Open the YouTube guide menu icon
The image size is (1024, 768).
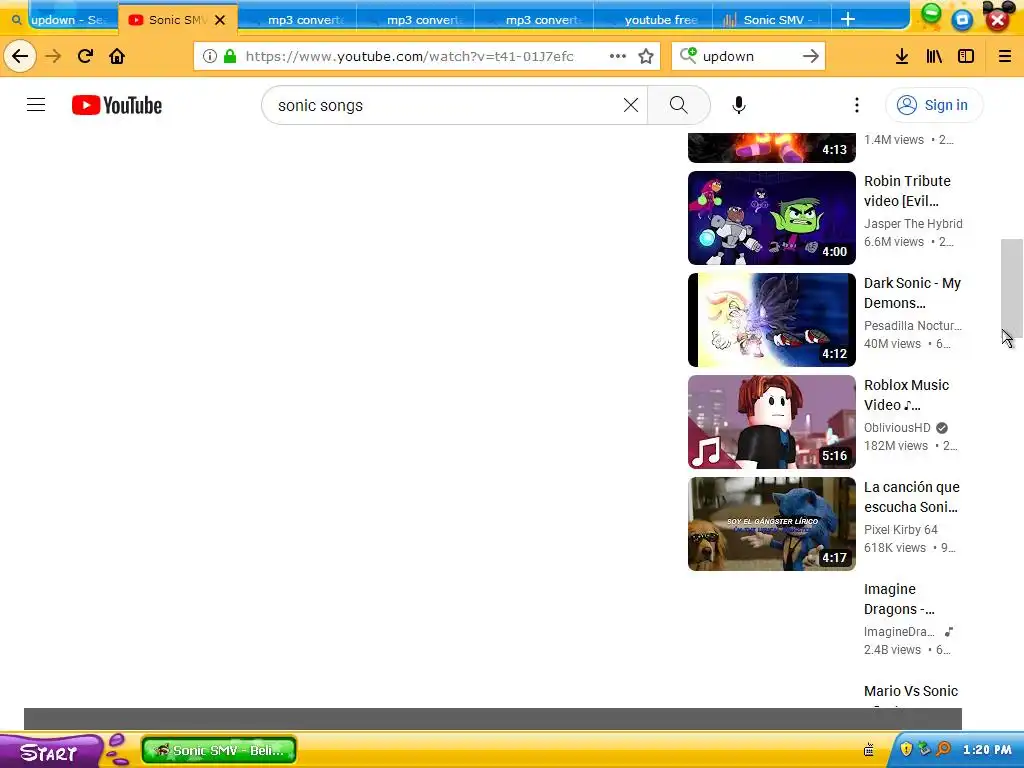point(36,104)
